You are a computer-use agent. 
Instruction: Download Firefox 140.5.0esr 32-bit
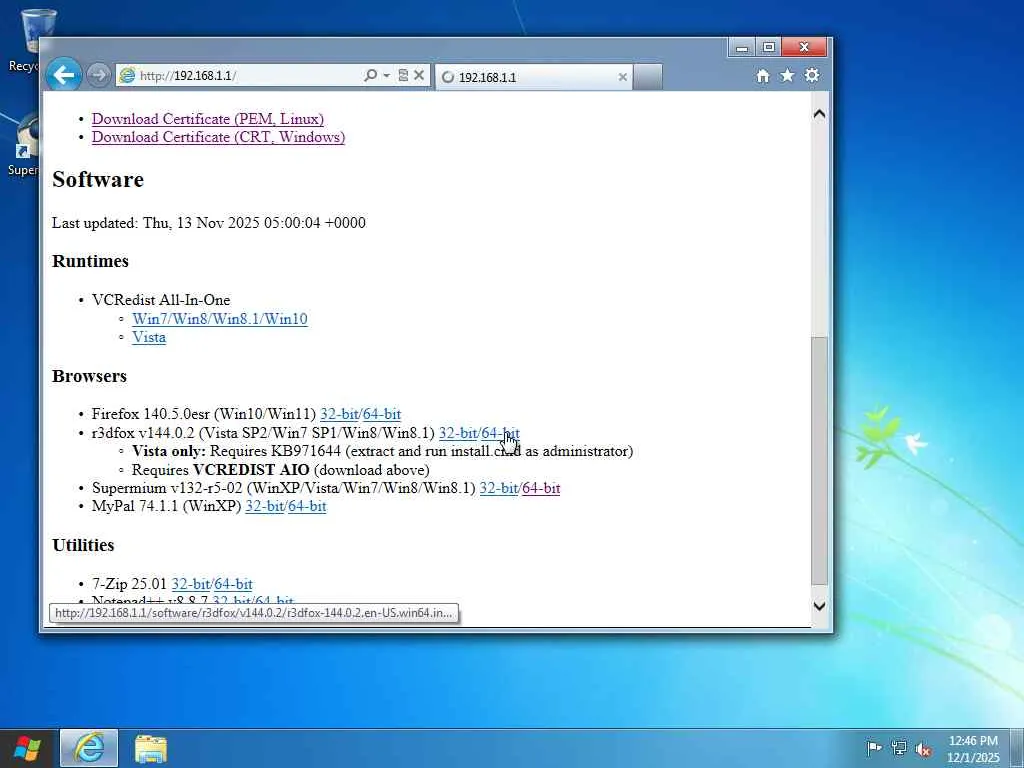339,414
